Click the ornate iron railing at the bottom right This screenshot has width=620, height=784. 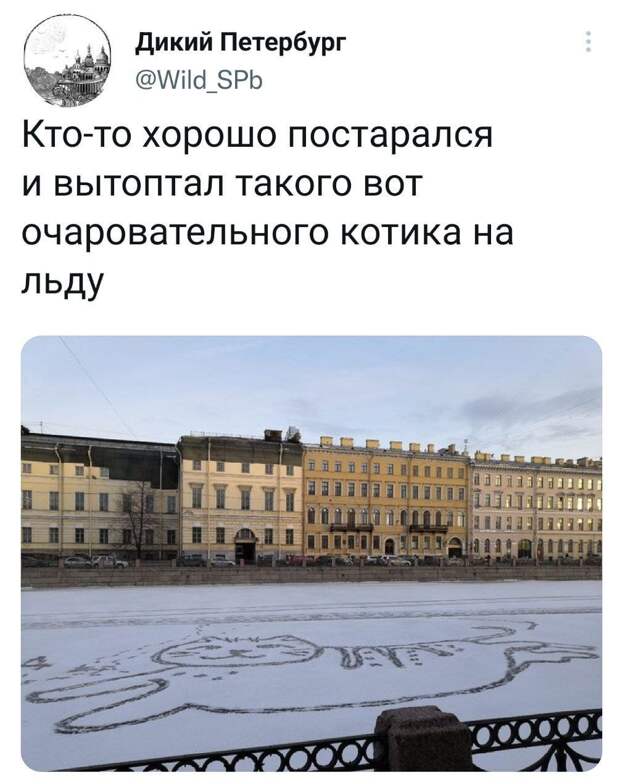[538, 740]
